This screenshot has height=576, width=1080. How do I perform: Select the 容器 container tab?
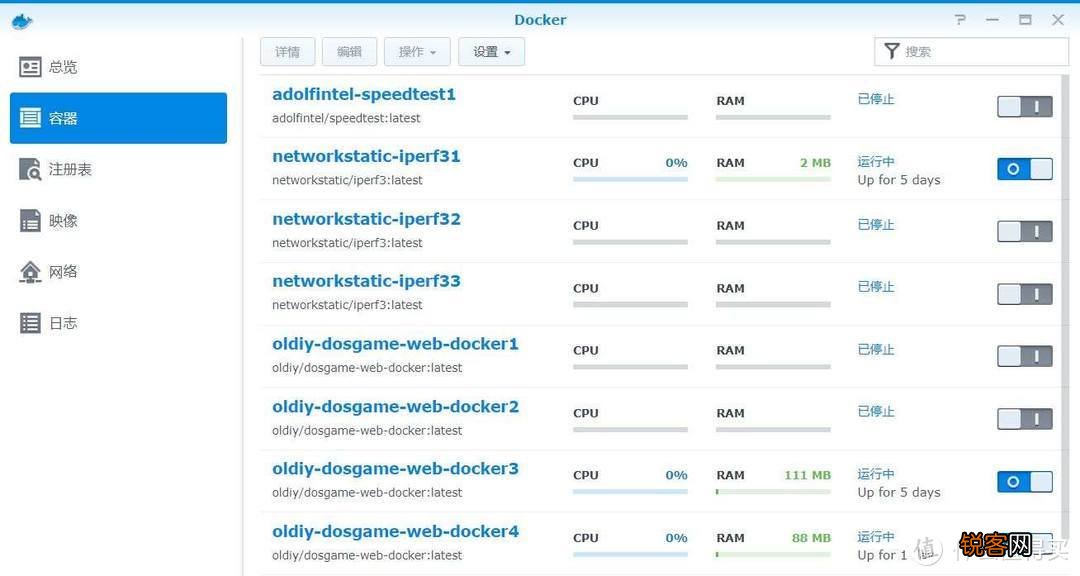(x=118, y=118)
